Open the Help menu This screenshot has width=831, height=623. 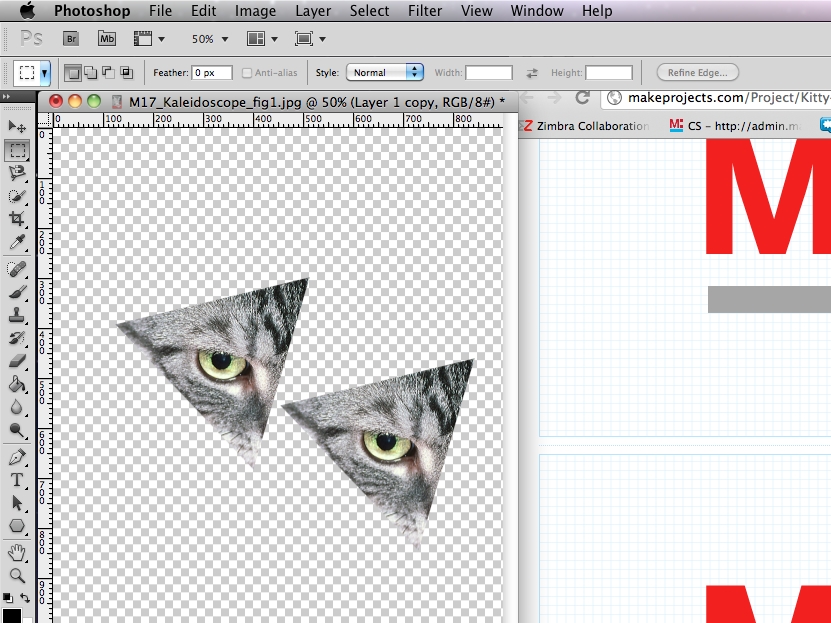(x=597, y=11)
